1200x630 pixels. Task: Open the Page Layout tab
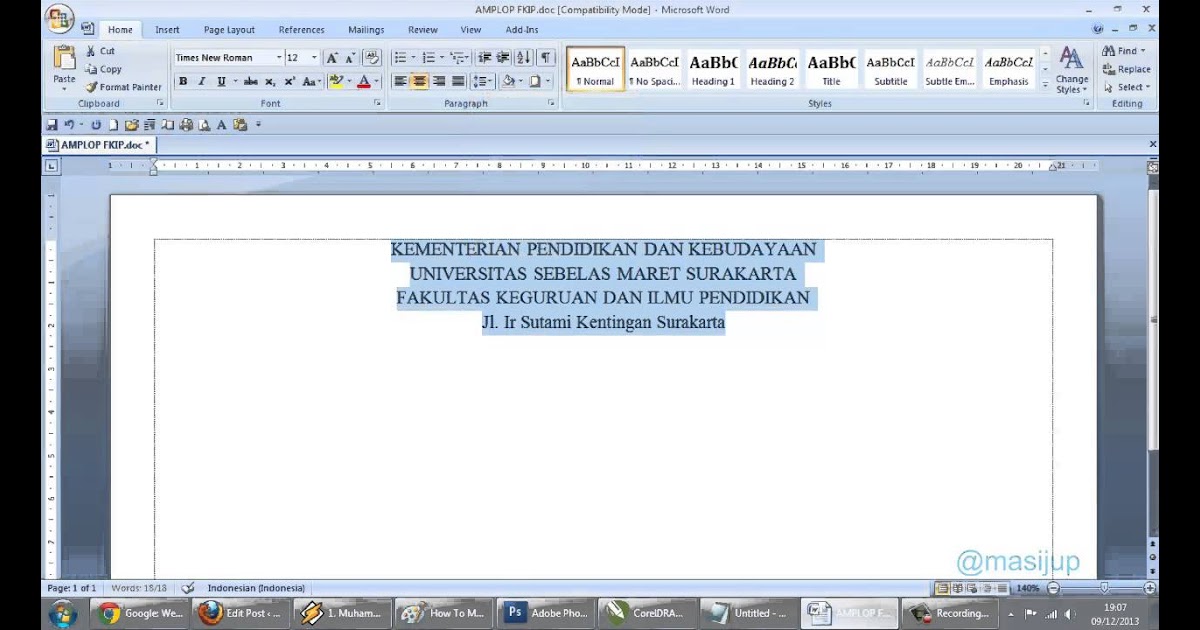[x=229, y=30]
